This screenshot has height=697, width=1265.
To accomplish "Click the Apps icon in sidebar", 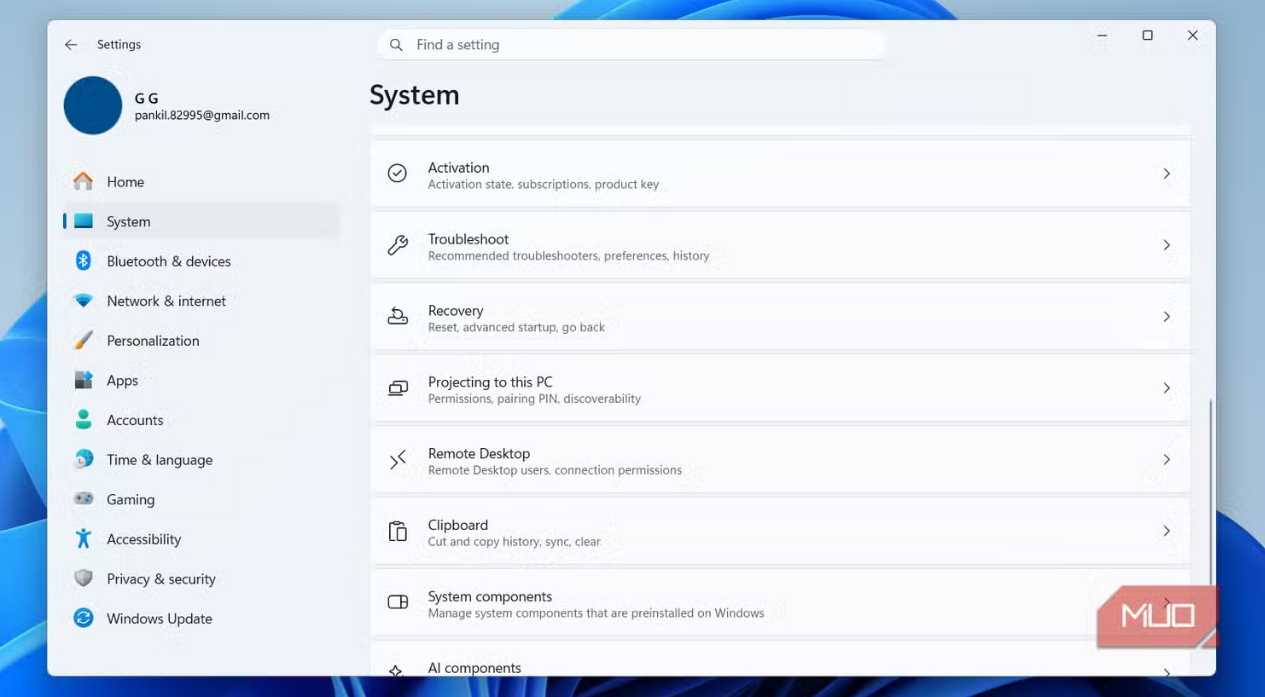I will pyautogui.click(x=84, y=380).
